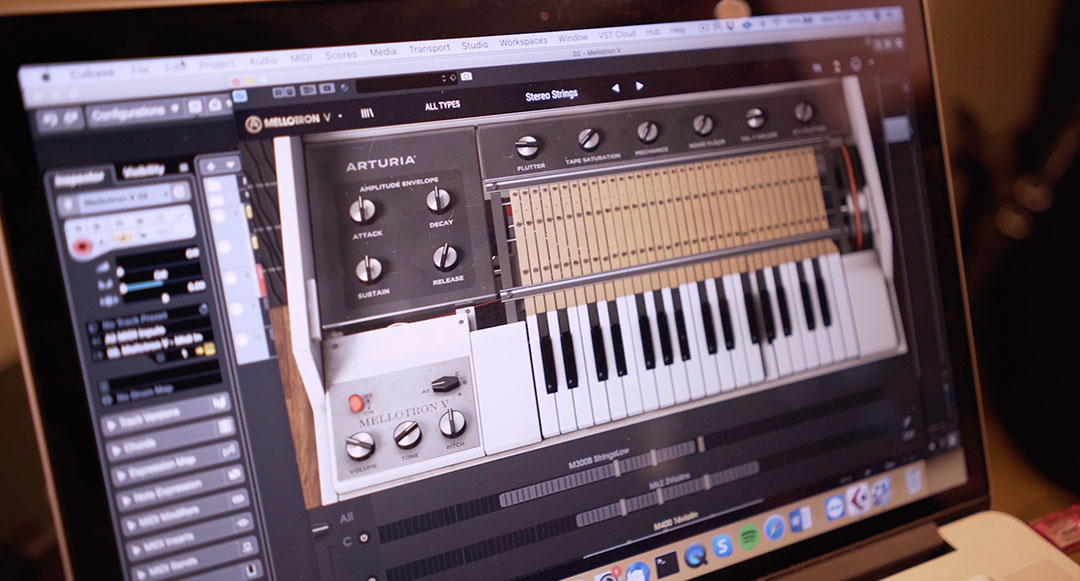Open Skype from the Dock
The width and height of the screenshot is (1080, 581).
(x=723, y=546)
